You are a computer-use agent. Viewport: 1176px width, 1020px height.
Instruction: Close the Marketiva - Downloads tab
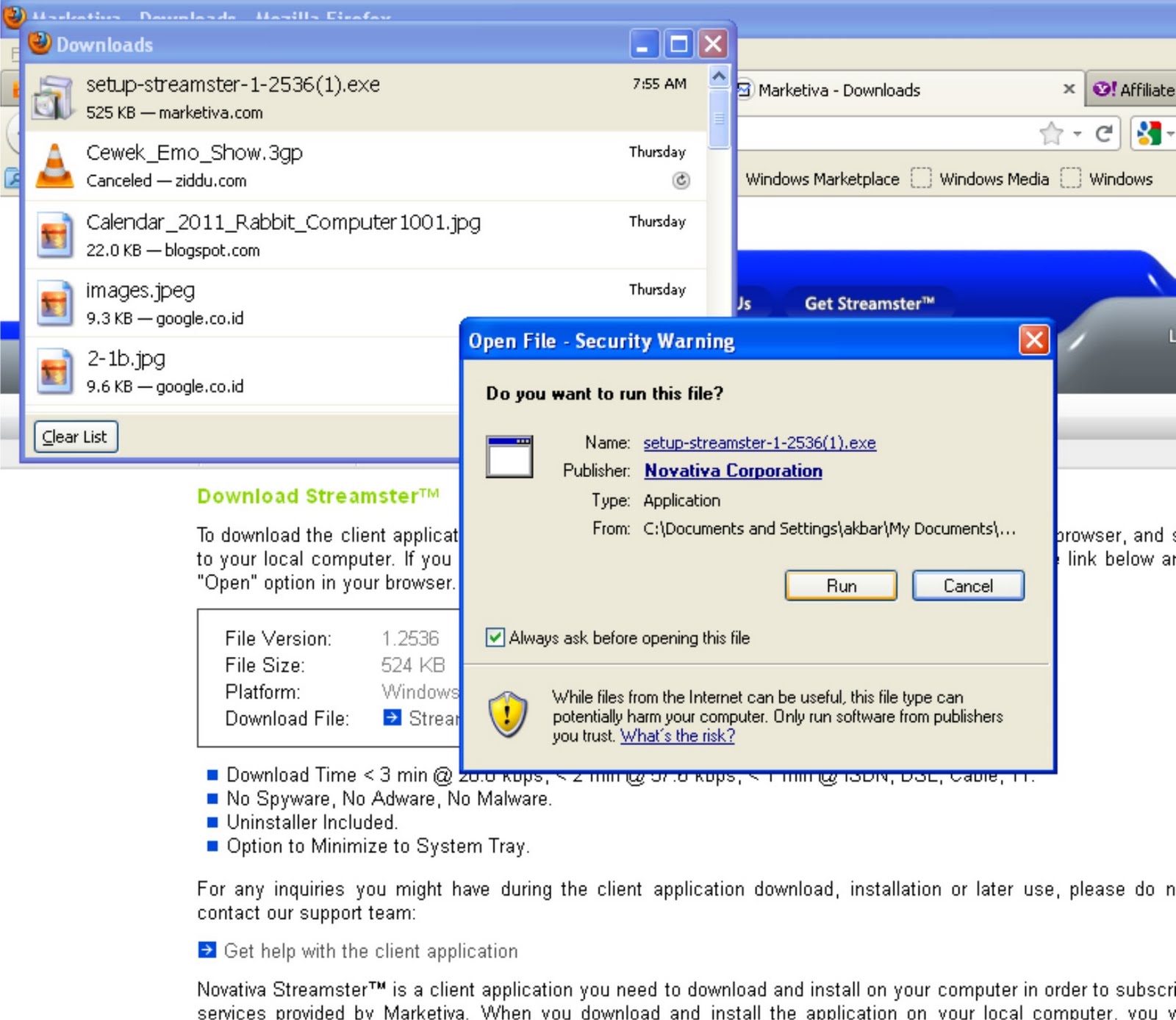pyautogui.click(x=1069, y=89)
